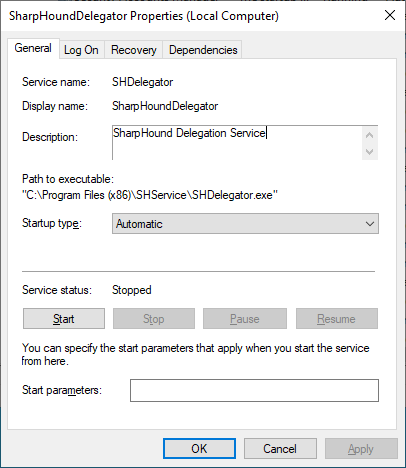Click the Cancel button
Image resolution: width=406 pixels, height=468 pixels.
tap(280, 449)
